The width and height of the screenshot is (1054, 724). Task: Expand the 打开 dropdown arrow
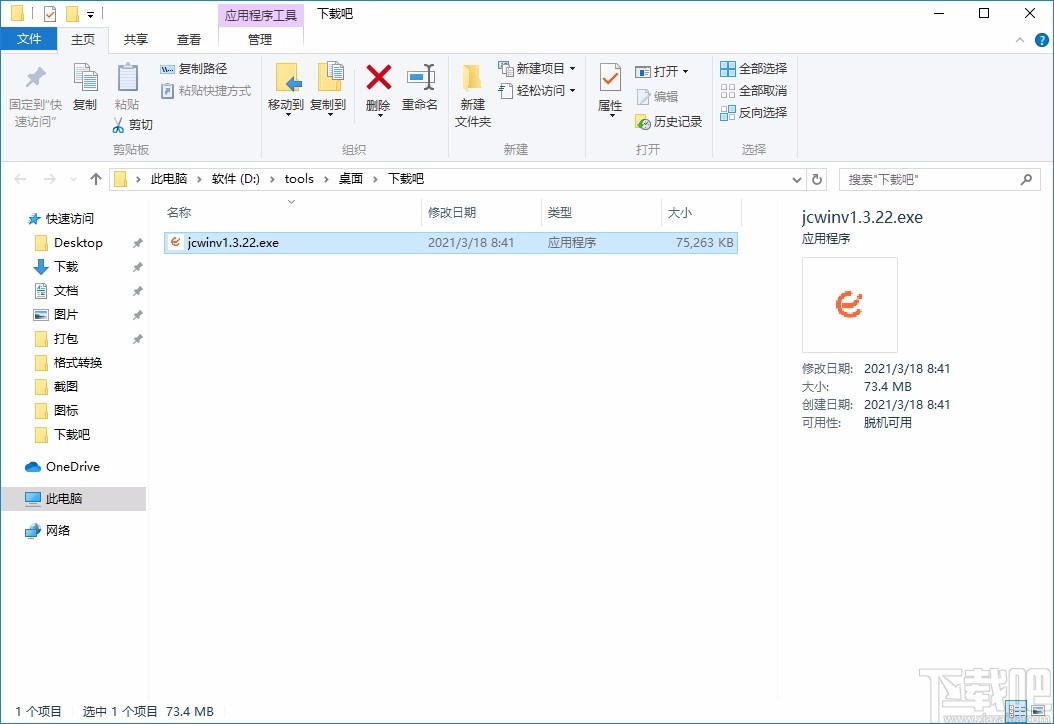point(688,71)
